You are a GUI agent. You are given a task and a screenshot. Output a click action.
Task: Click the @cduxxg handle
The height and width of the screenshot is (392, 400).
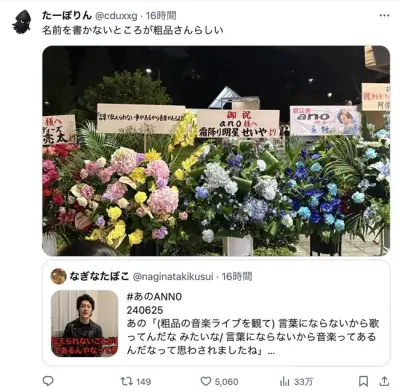pos(116,16)
